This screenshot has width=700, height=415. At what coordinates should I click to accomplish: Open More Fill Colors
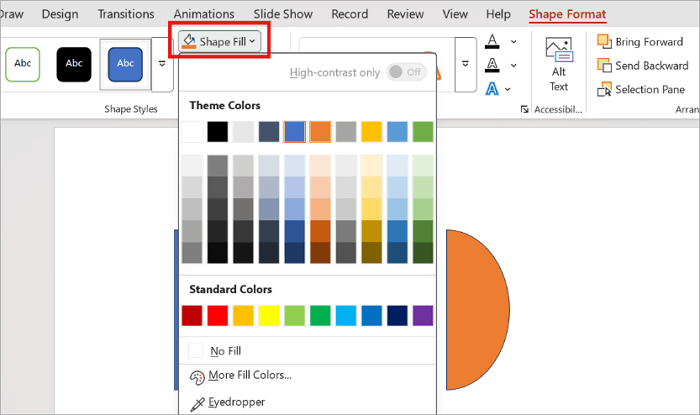tap(307, 376)
